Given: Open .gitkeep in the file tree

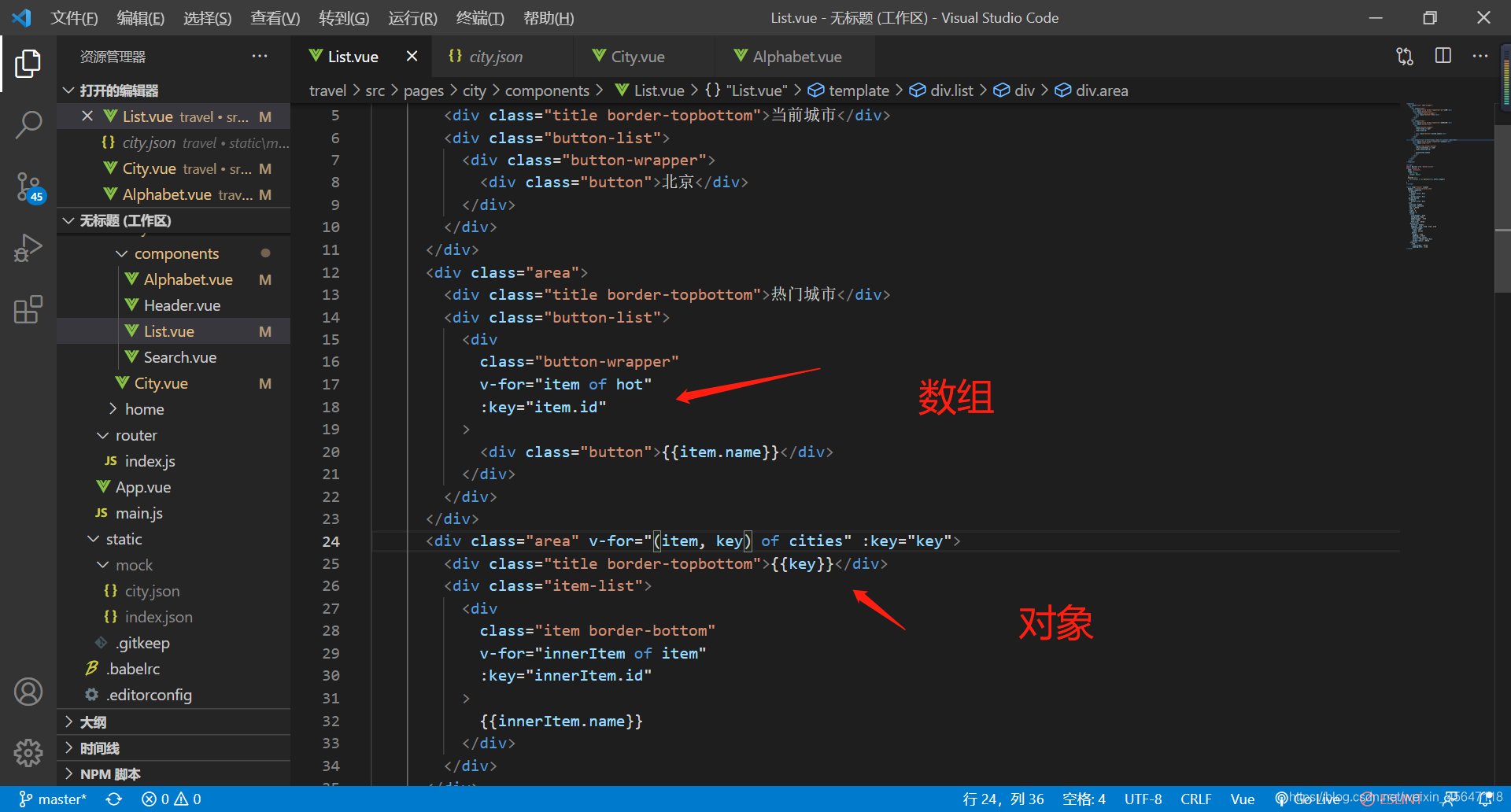Looking at the screenshot, I should coord(174,643).
